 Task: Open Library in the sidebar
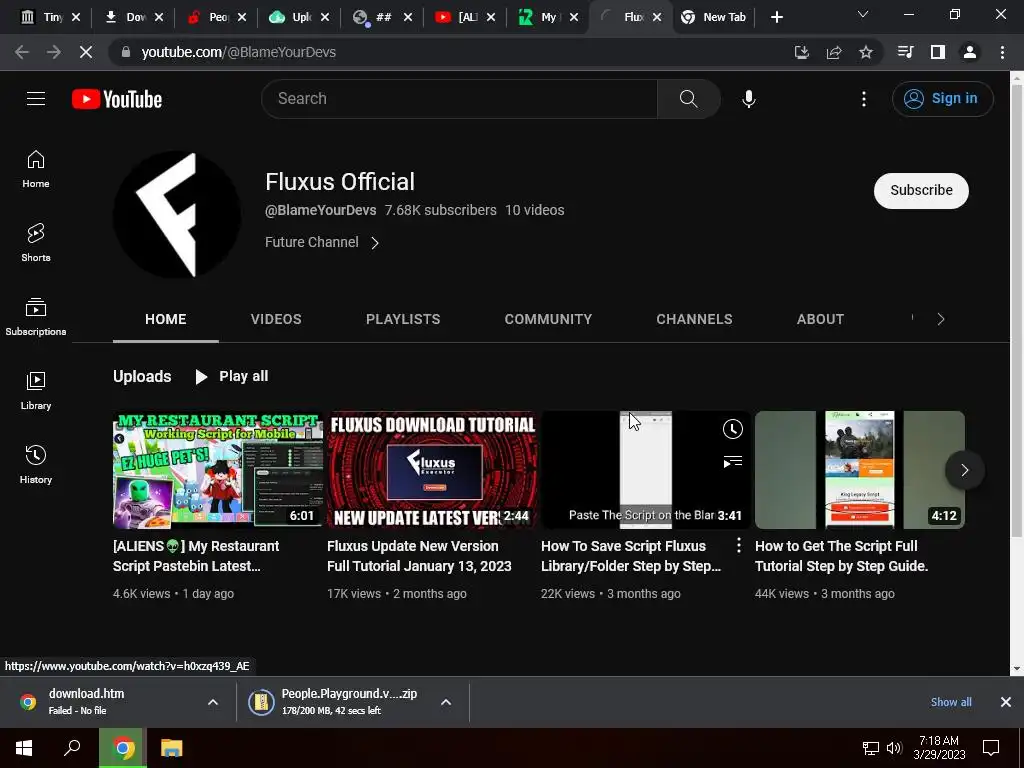(x=36, y=391)
